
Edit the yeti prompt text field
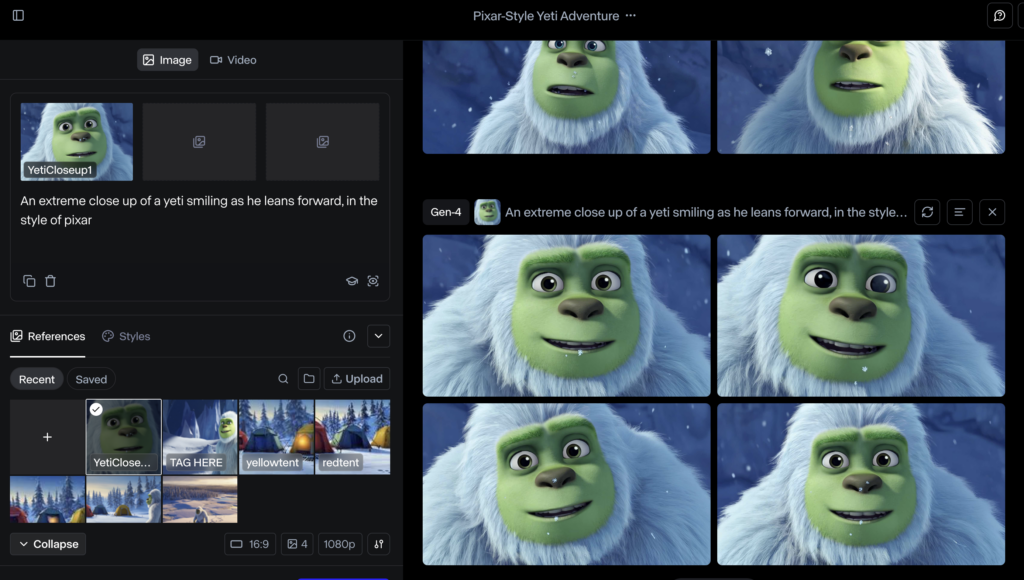199,210
